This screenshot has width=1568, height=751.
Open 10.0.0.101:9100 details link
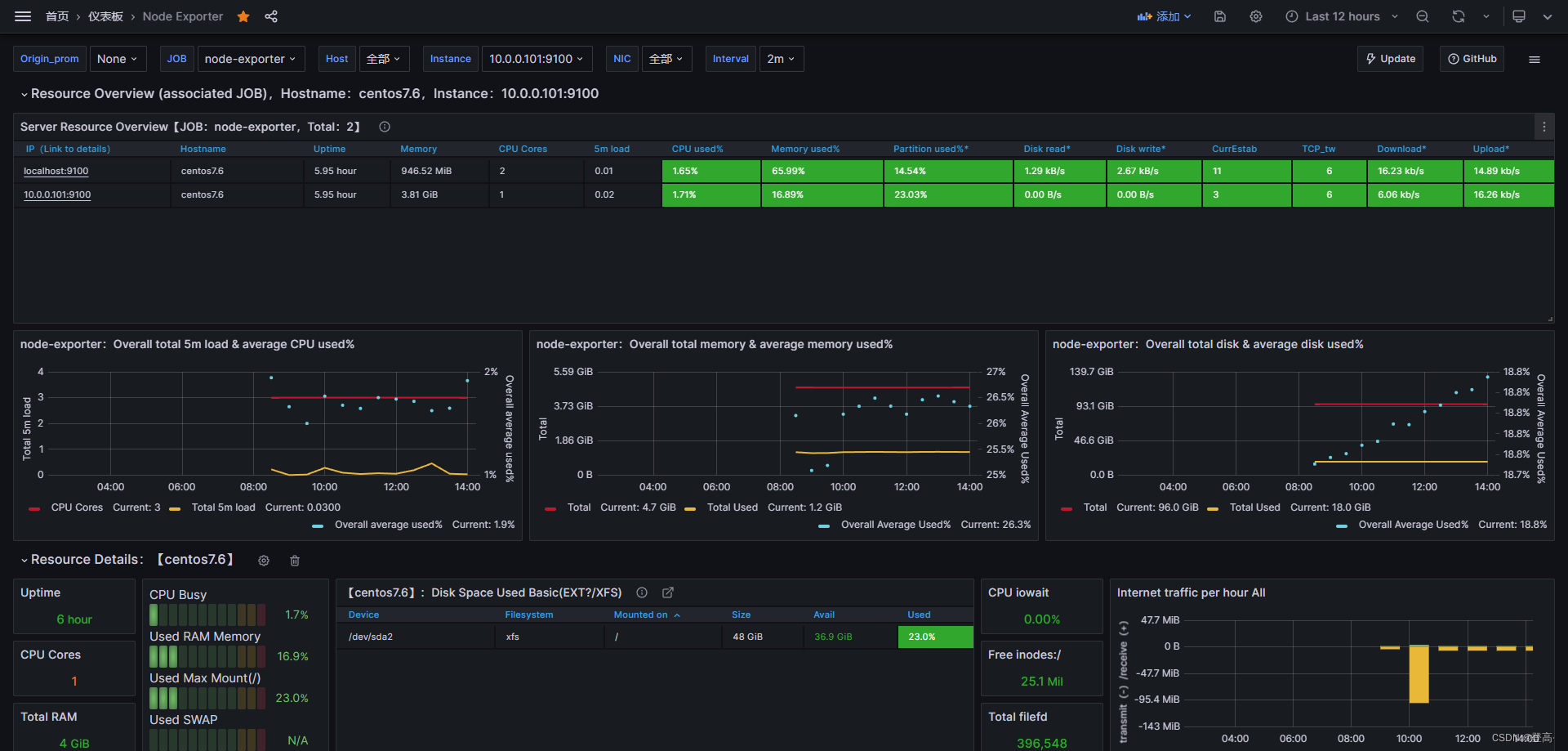[x=57, y=194]
